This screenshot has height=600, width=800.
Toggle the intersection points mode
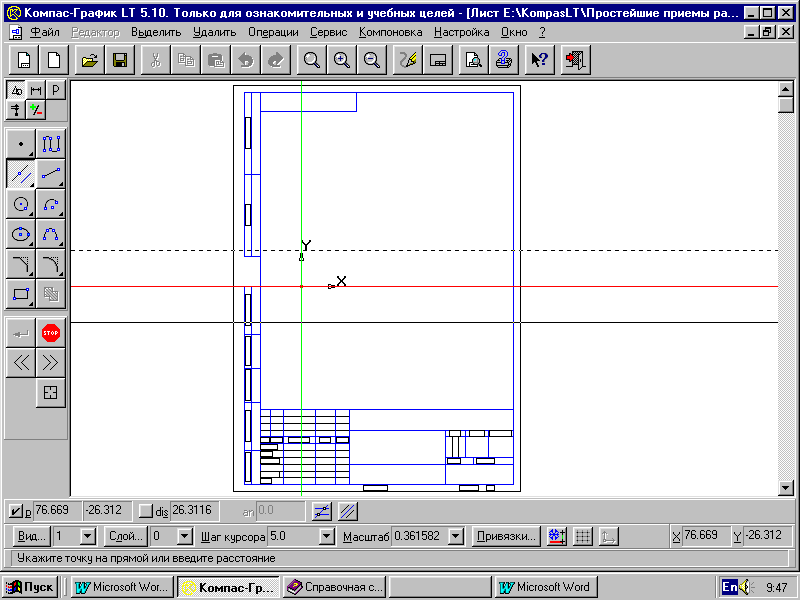[x=321, y=511]
